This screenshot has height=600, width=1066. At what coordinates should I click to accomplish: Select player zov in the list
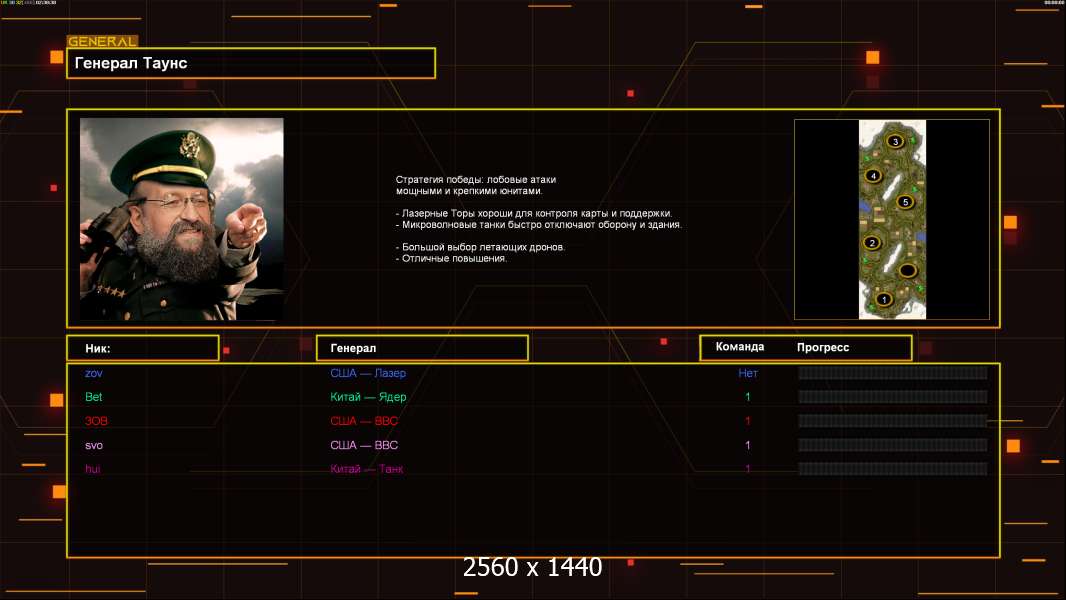94,373
